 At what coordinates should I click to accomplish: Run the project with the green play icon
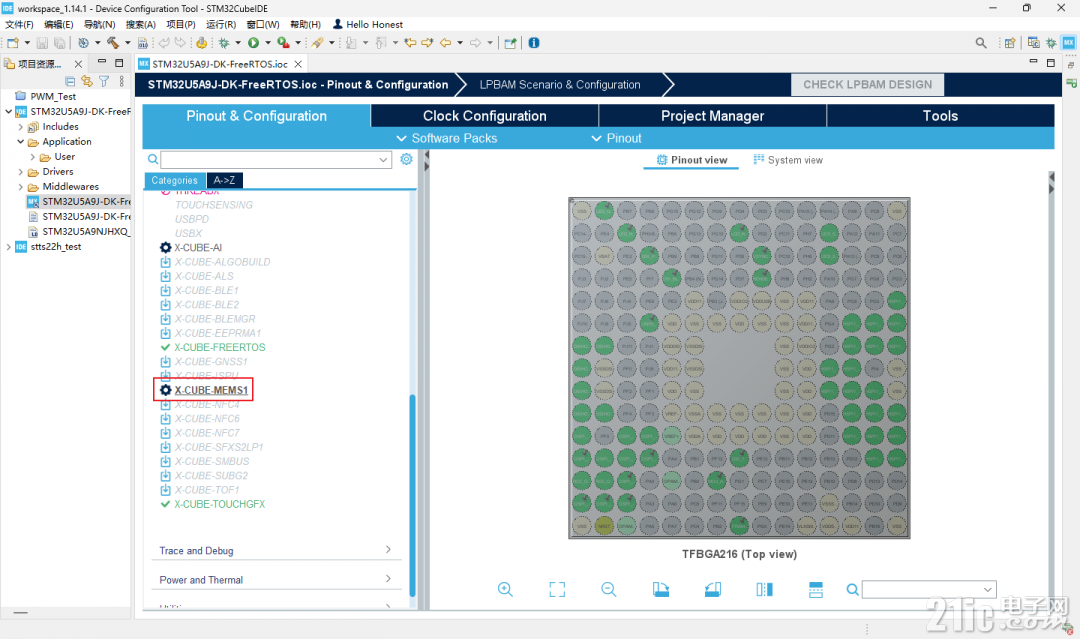coord(253,43)
